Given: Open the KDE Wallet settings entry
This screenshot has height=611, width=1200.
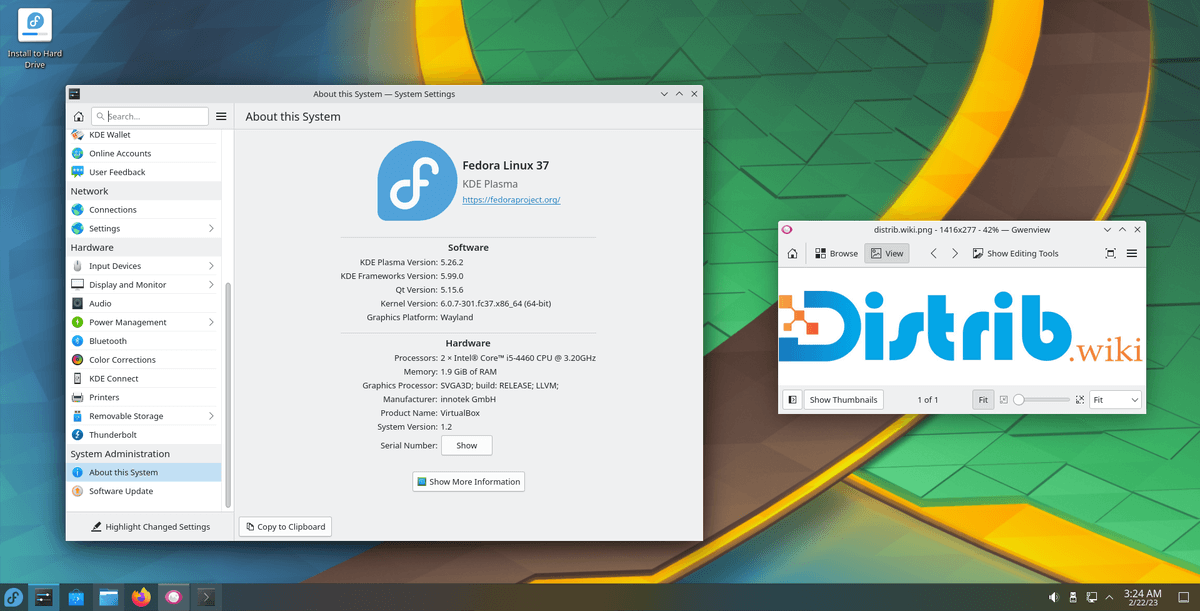Looking at the screenshot, I should [144, 135].
